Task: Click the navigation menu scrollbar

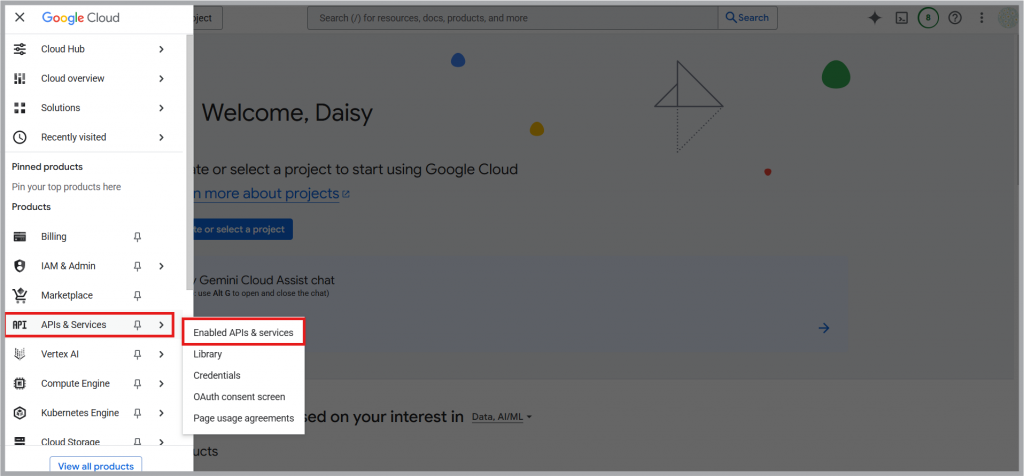Action: pos(189,163)
